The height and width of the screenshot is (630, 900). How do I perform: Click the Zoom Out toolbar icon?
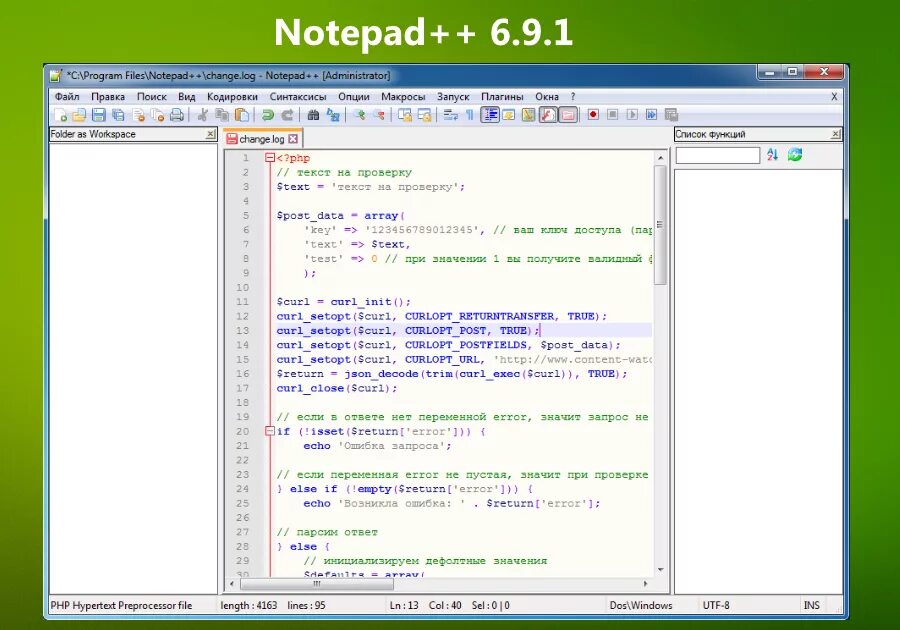(379, 115)
